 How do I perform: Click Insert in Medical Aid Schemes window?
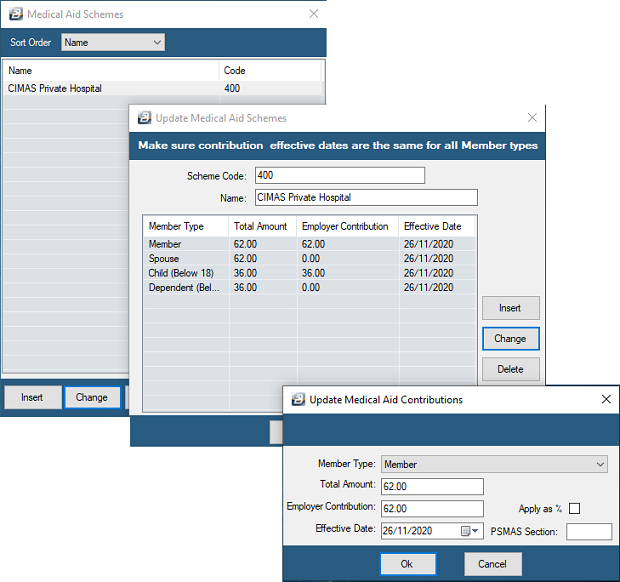pyautogui.click(x=32, y=397)
